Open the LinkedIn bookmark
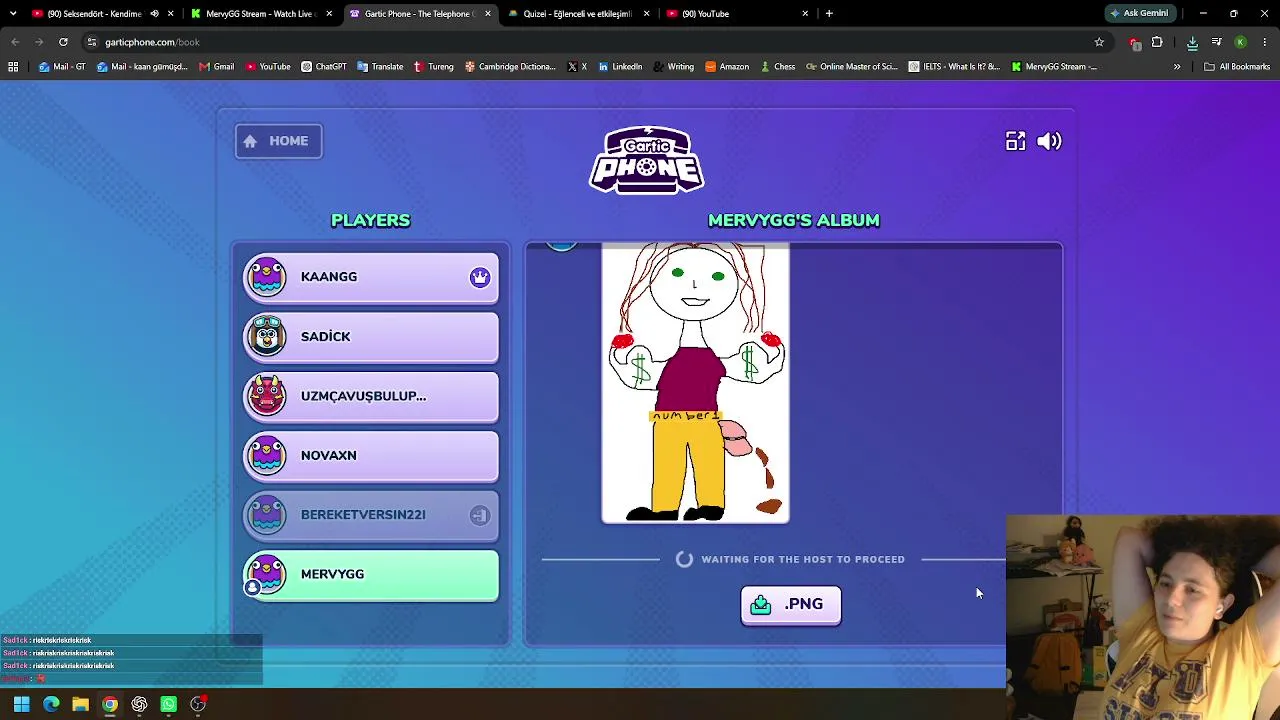Screen dimensions: 1280x720 620,67
